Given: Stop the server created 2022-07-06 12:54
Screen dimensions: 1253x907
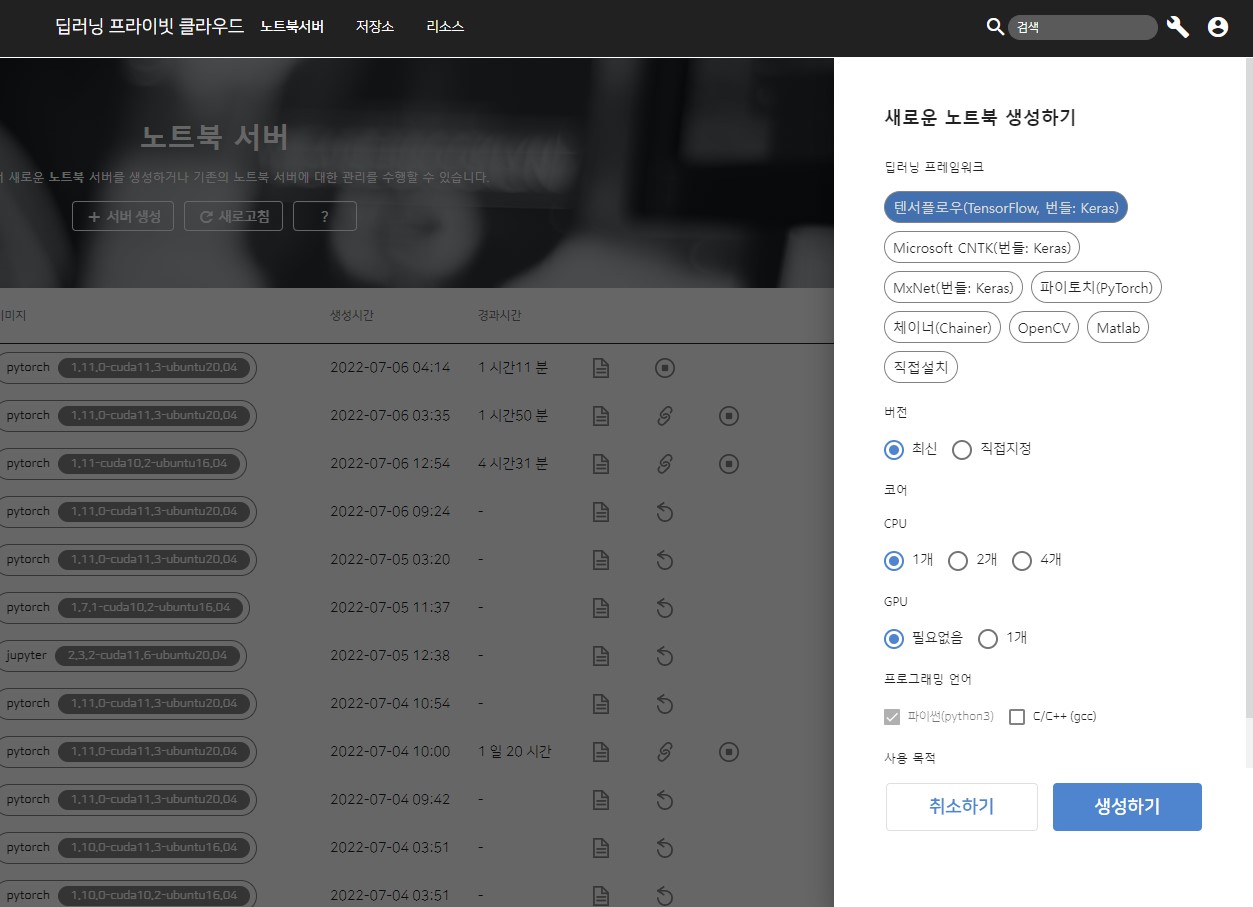Looking at the screenshot, I should click(729, 463).
